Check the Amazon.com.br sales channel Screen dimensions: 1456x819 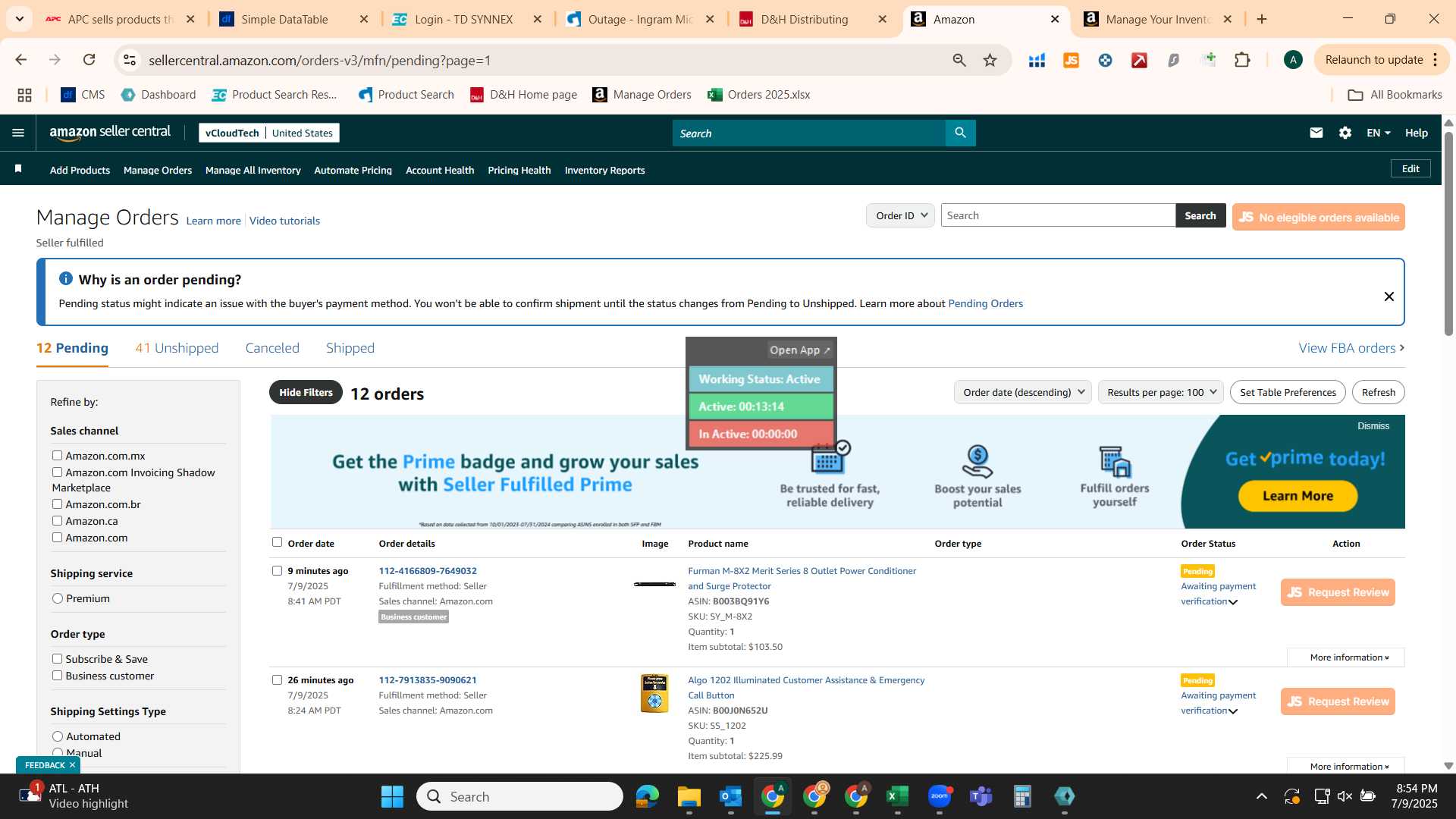click(57, 504)
